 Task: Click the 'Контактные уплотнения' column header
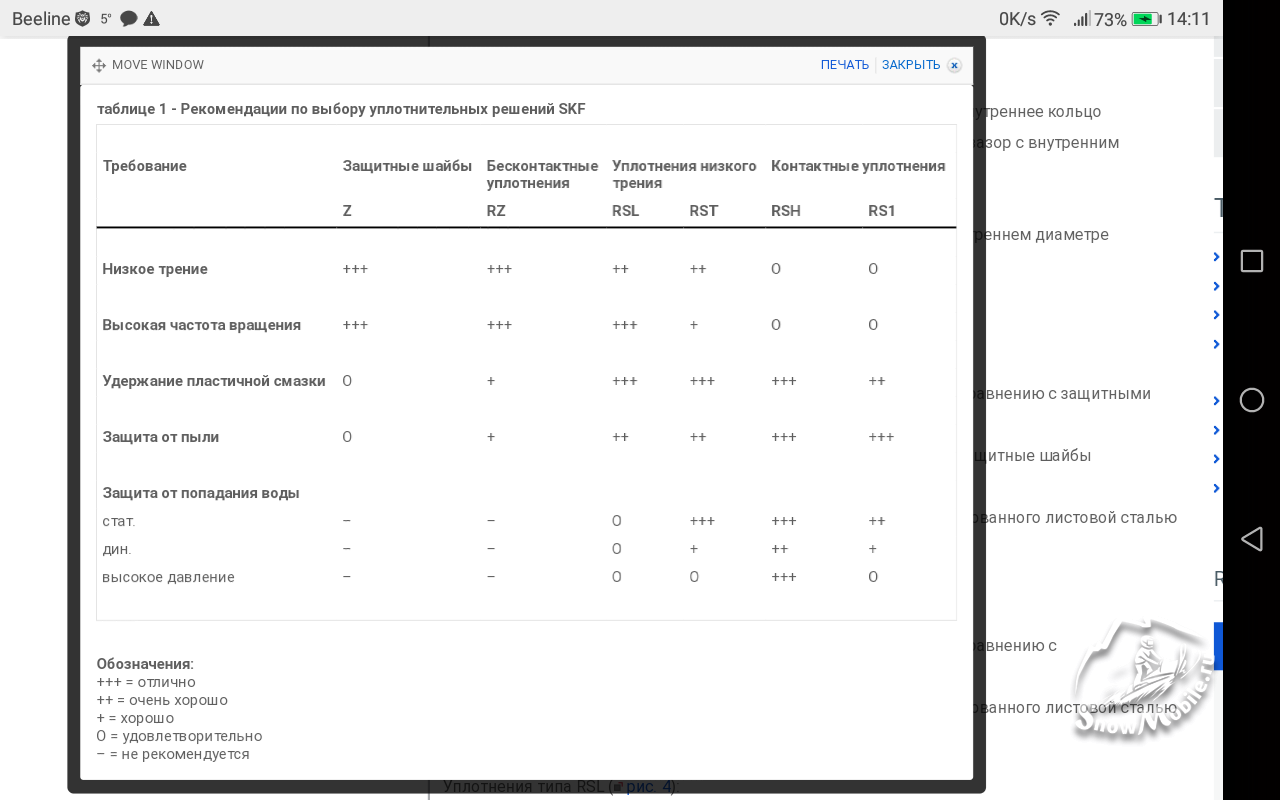[858, 166]
